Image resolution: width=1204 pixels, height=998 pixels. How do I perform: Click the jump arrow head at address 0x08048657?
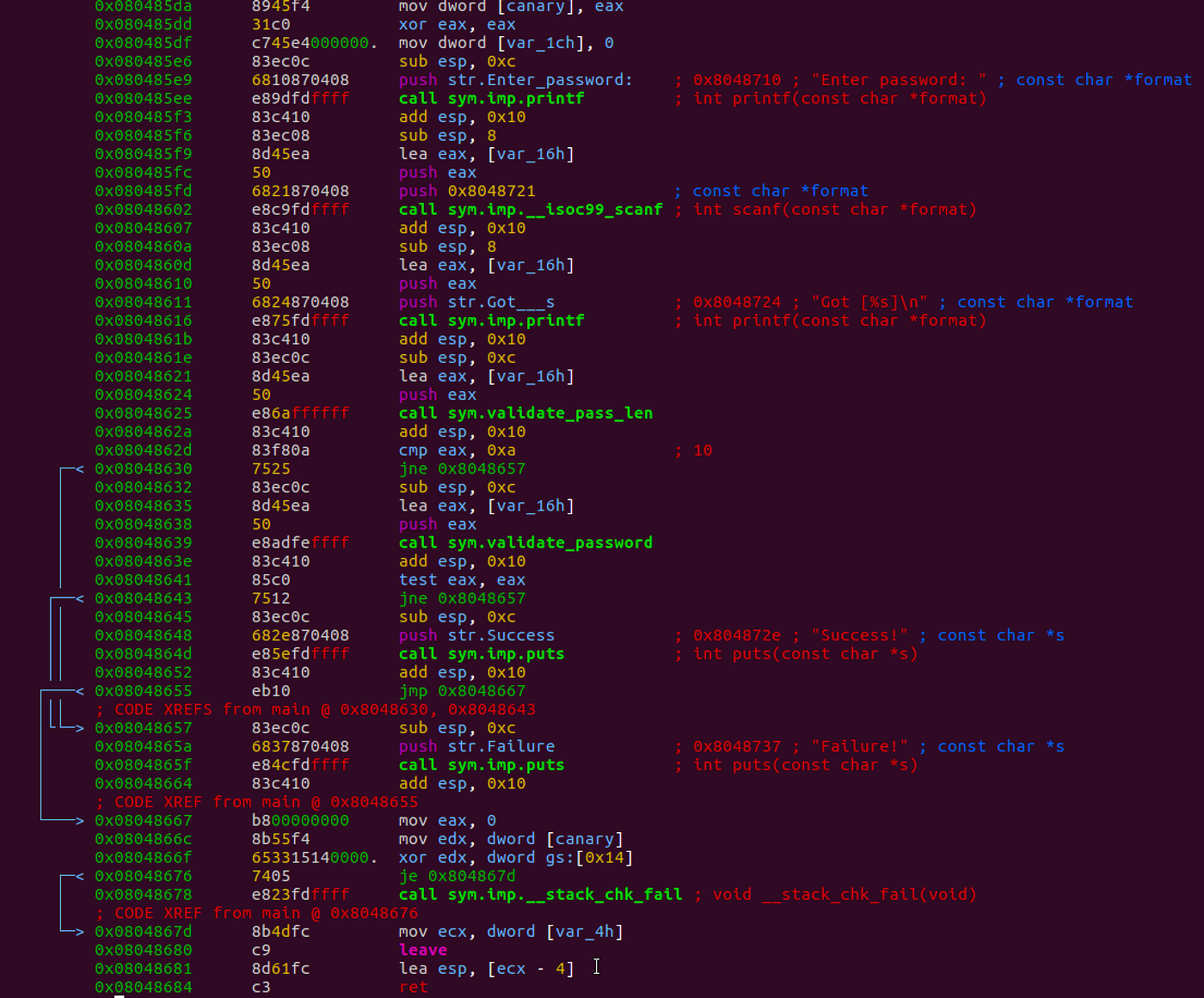pos(79,729)
